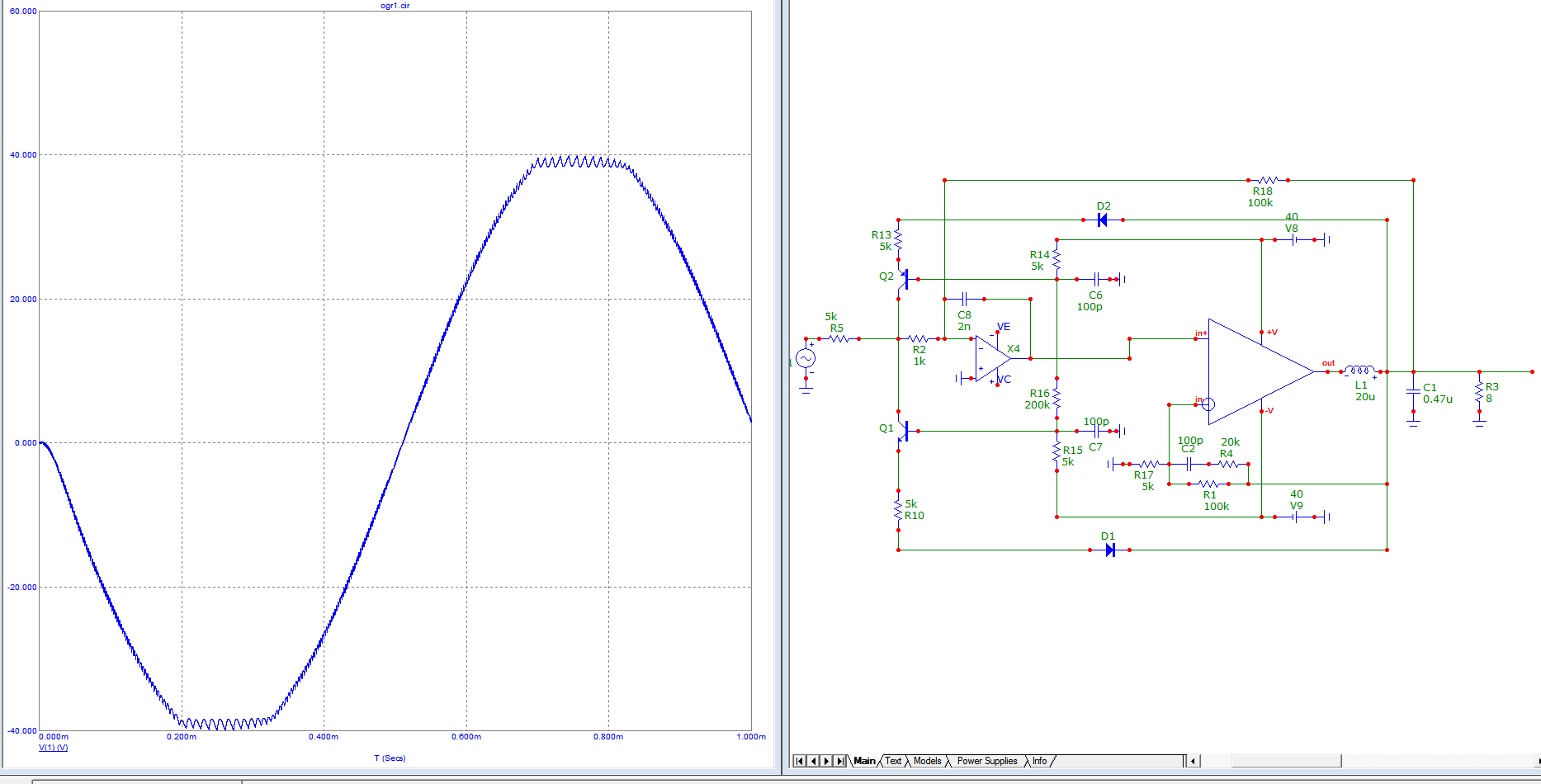
Task: Select the sine voltage source symbol
Action: (x=806, y=358)
